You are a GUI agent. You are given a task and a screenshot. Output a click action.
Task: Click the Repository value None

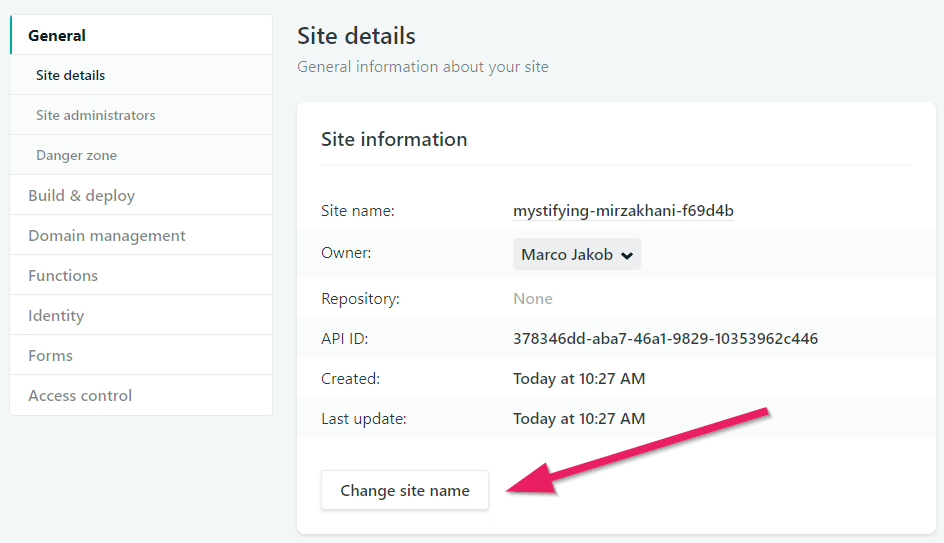coord(533,299)
